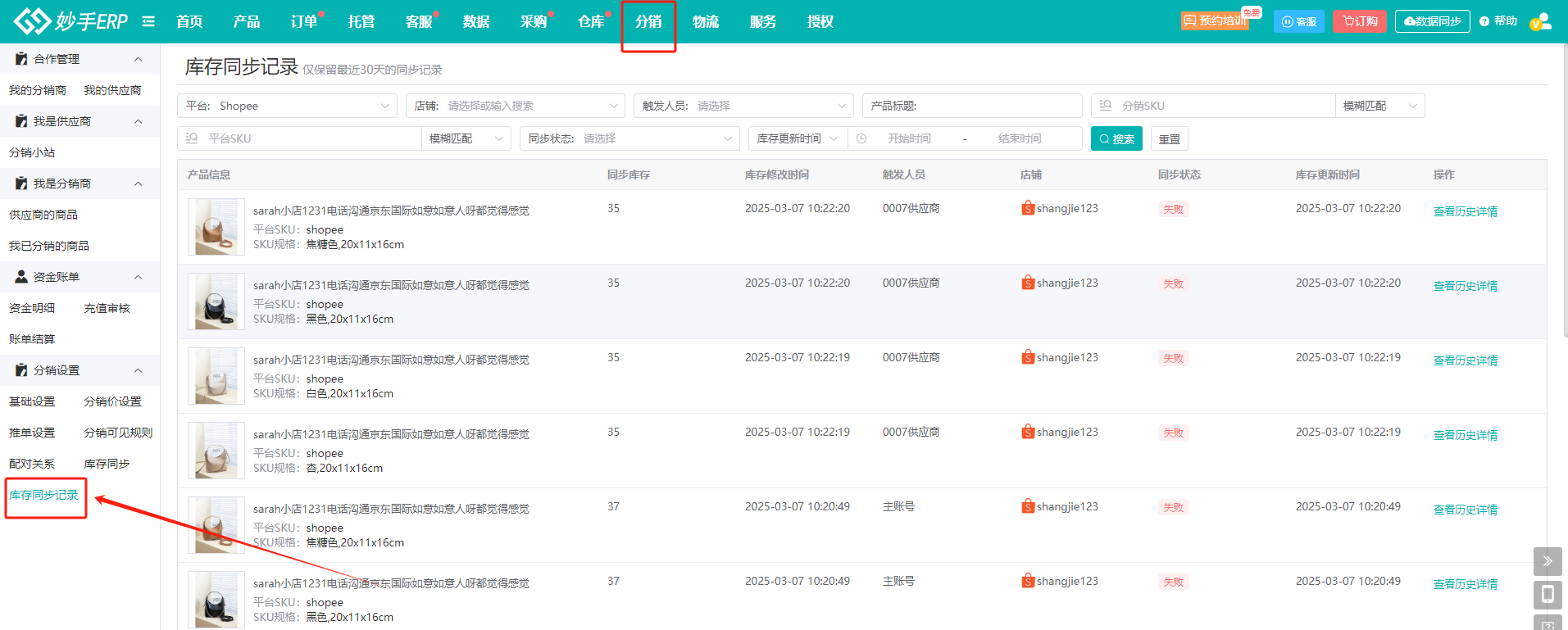Go to 首页 in top navigation

tap(189, 21)
